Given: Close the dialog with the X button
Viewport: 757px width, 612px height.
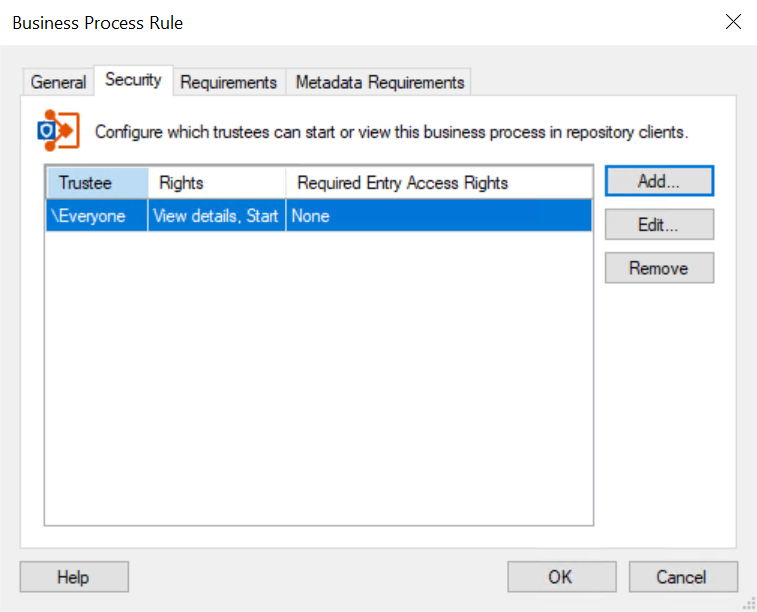Looking at the screenshot, I should coord(733,22).
